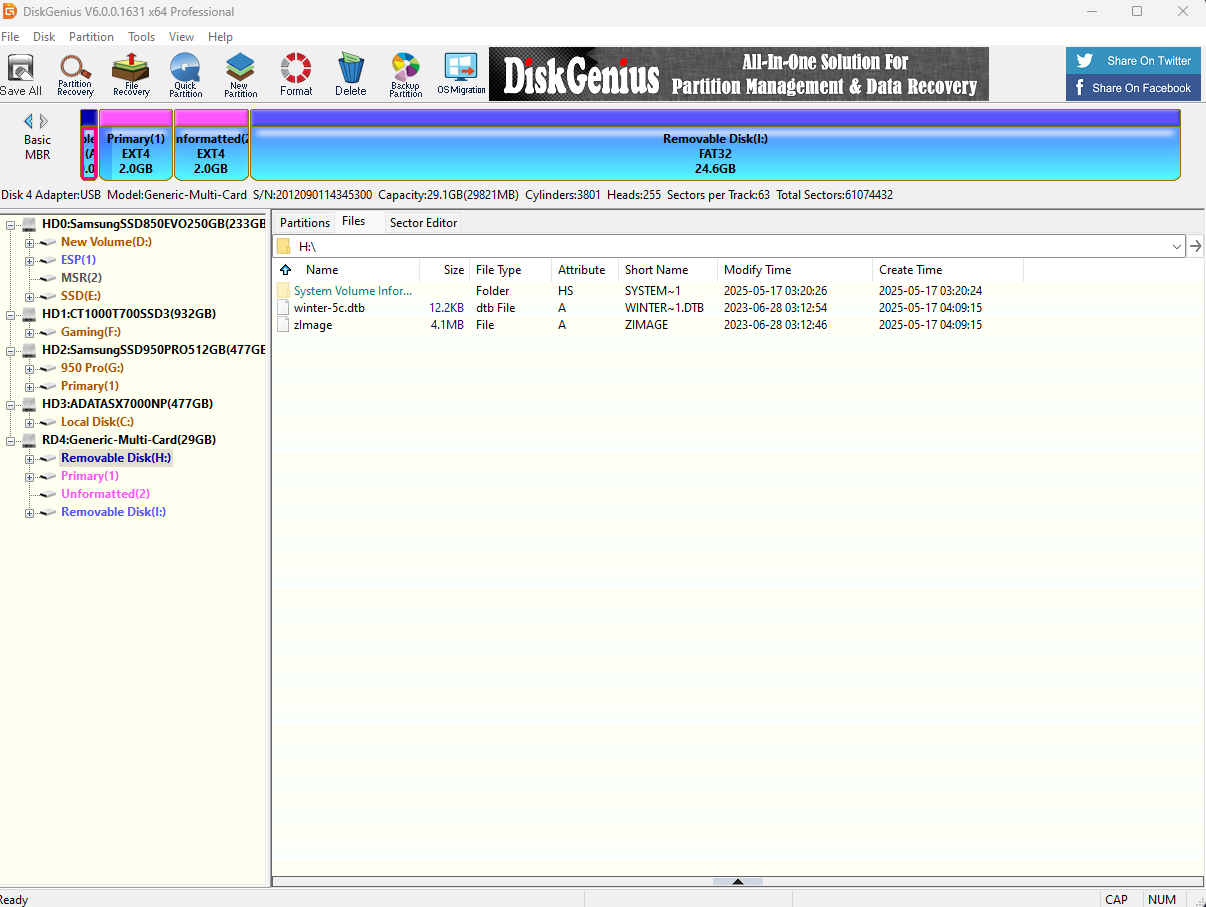Open Quick Partition
This screenshot has height=907, width=1206.
(x=185, y=73)
